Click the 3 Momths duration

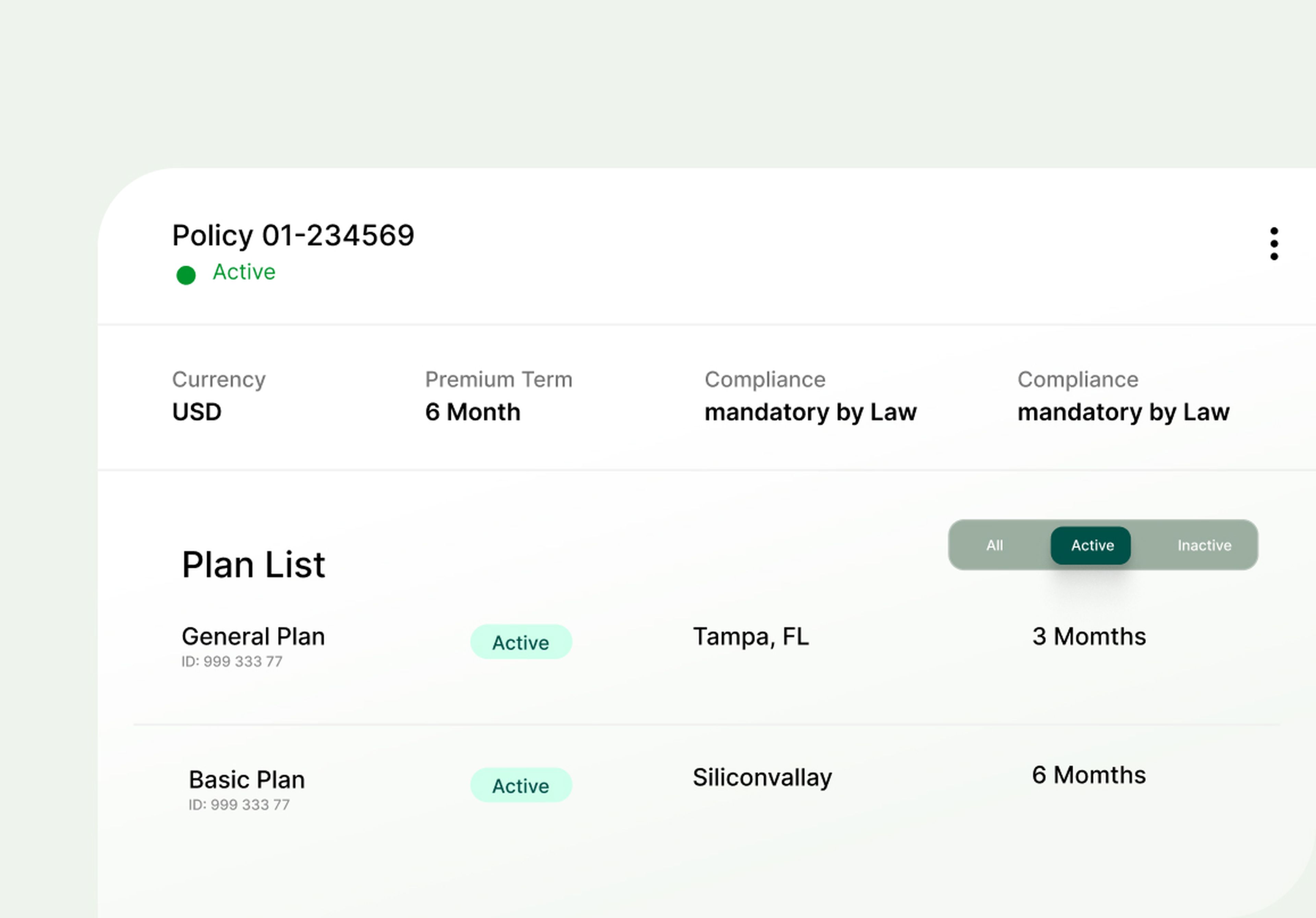(x=1088, y=636)
